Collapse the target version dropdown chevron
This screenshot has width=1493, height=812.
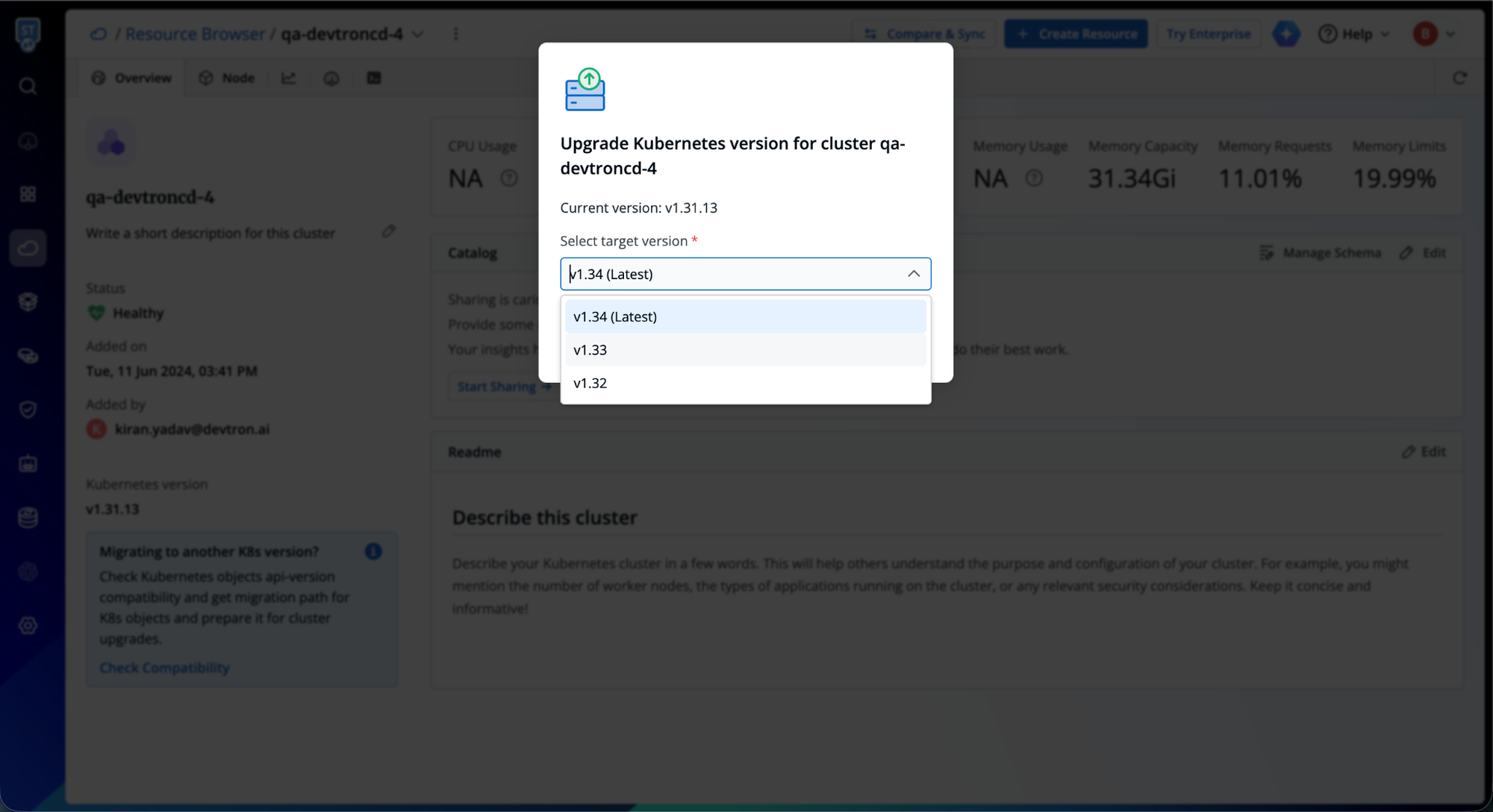pyautogui.click(x=913, y=274)
